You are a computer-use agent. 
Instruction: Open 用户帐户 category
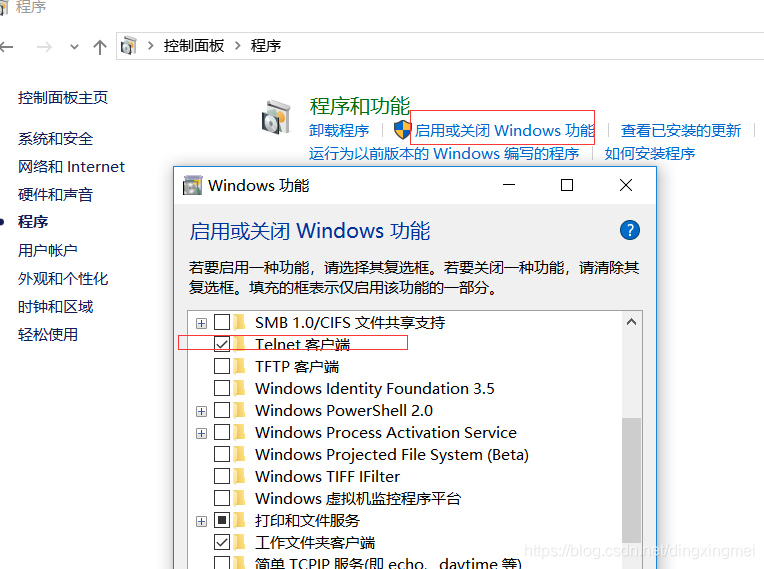coord(48,250)
